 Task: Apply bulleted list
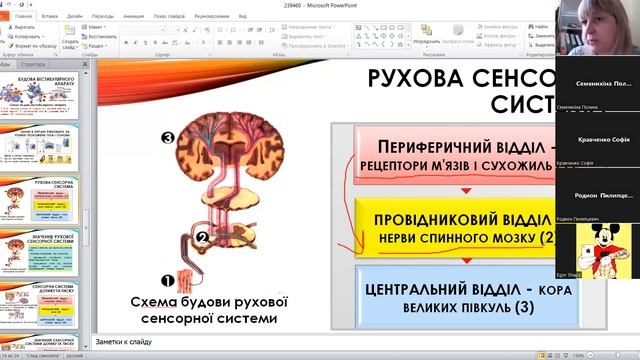pos(220,30)
